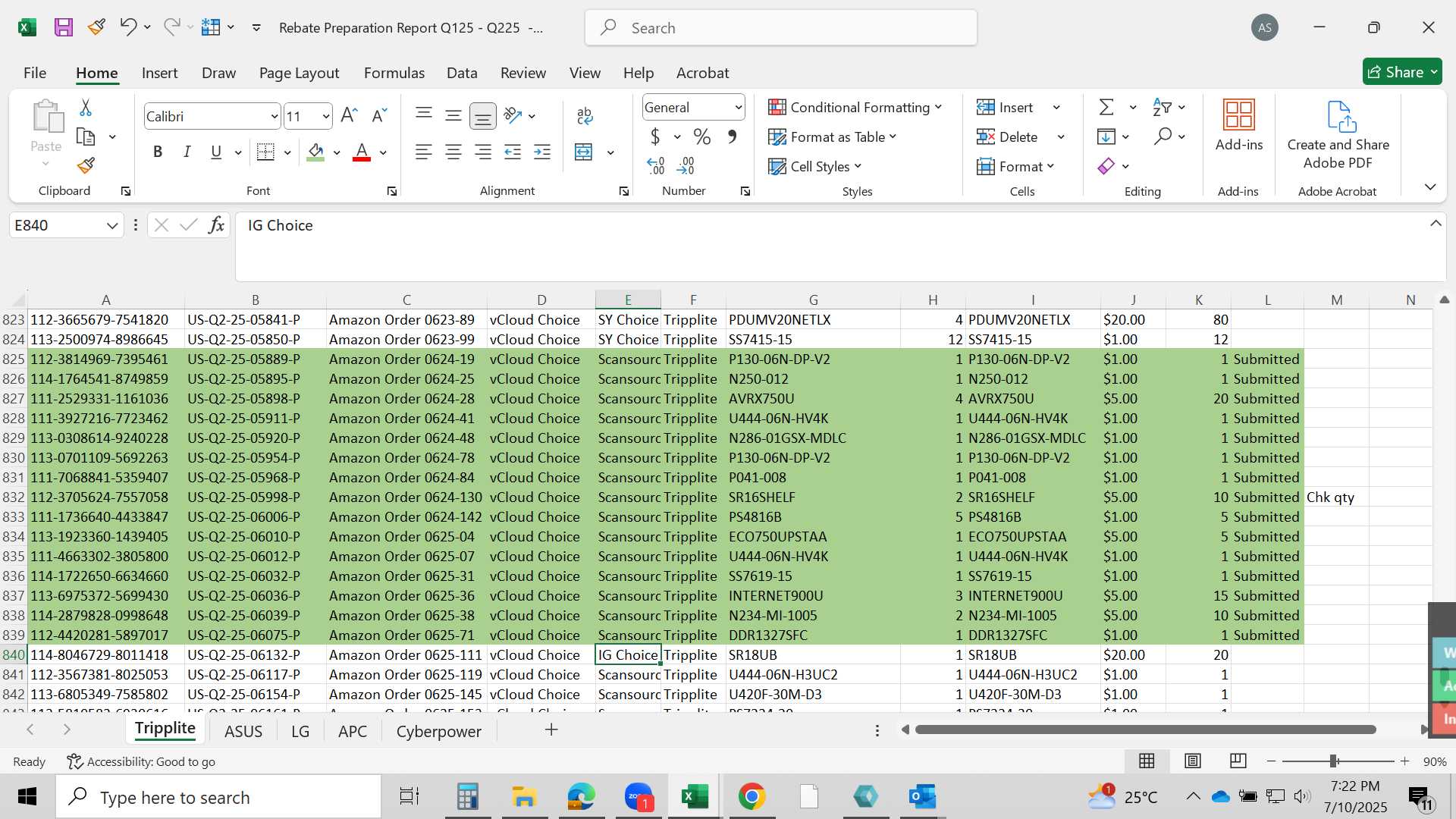This screenshot has width=1456, height=819.
Task: Open Google Chrome from the taskbar
Action: pyautogui.click(x=752, y=797)
